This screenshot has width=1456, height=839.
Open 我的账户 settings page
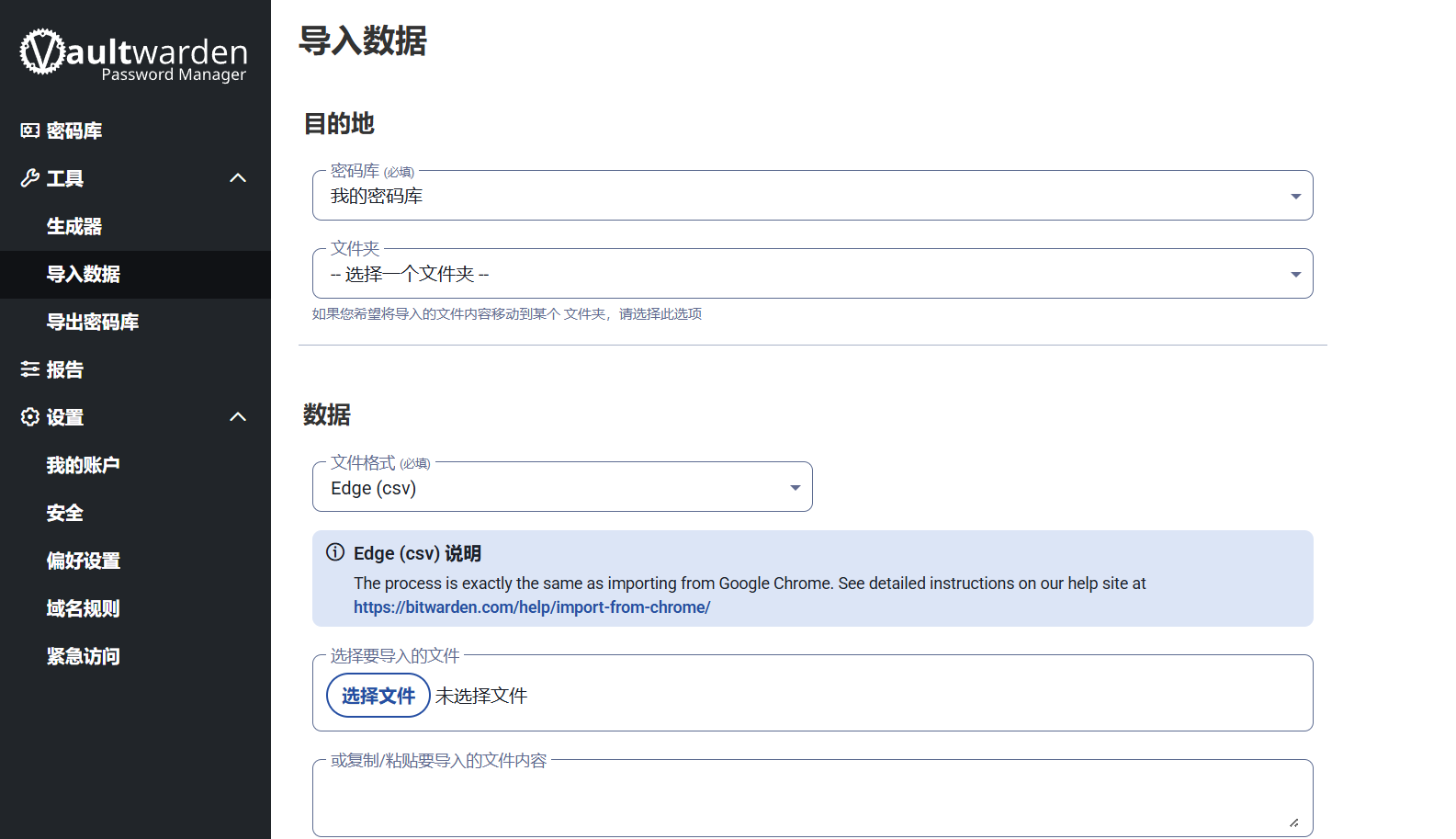tap(84, 465)
